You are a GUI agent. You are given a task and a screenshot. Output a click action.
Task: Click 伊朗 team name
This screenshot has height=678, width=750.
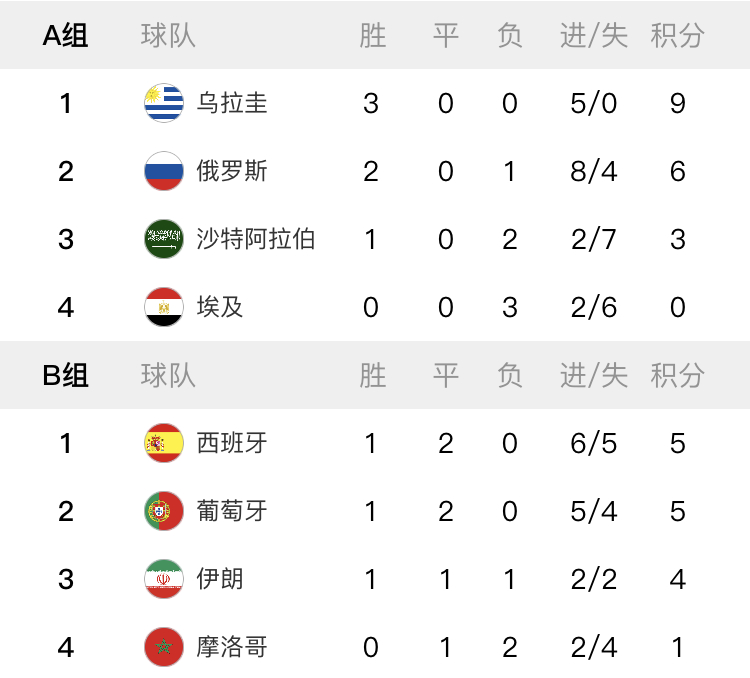[220, 579]
